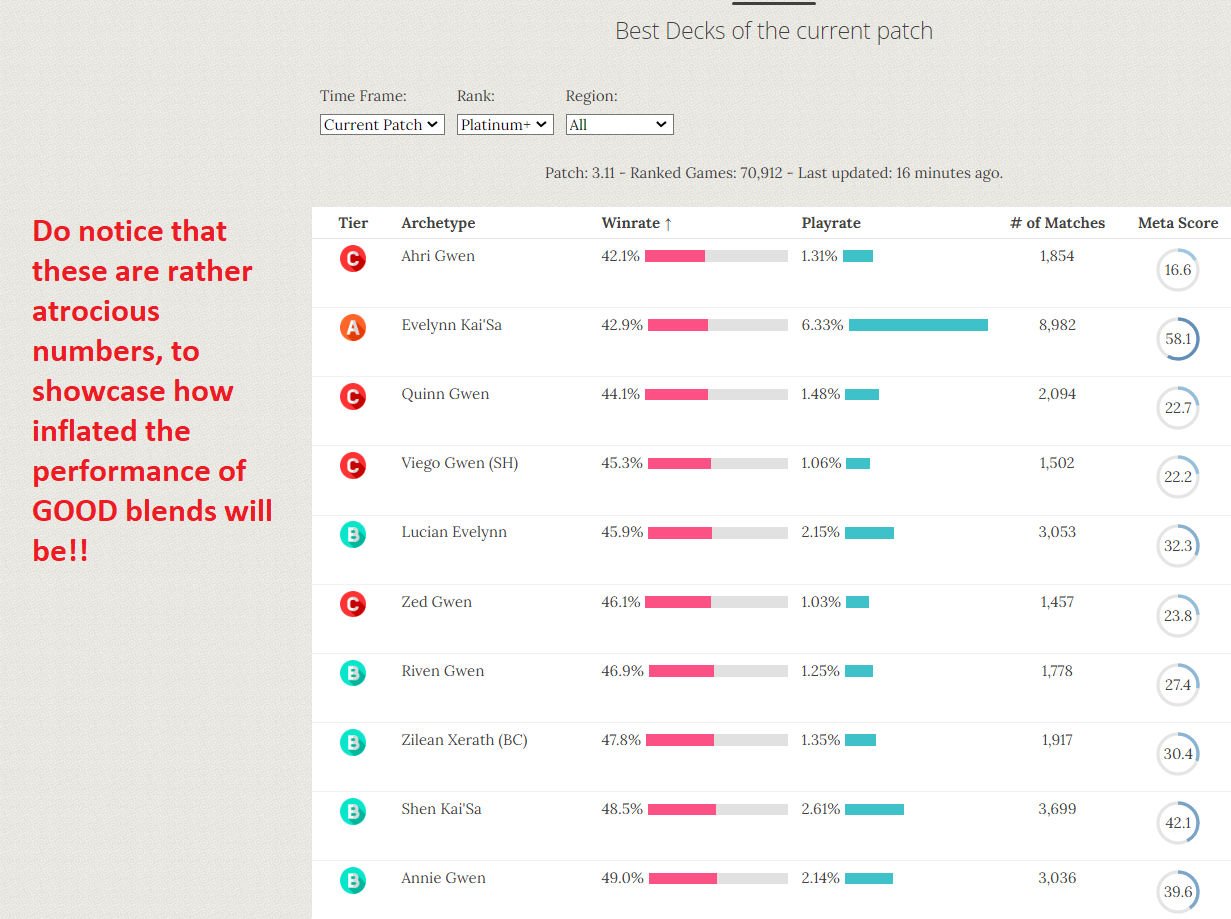1231x919 pixels.
Task: Click the 1.06% playrate value for Viego Gwen
Action: 821,463
